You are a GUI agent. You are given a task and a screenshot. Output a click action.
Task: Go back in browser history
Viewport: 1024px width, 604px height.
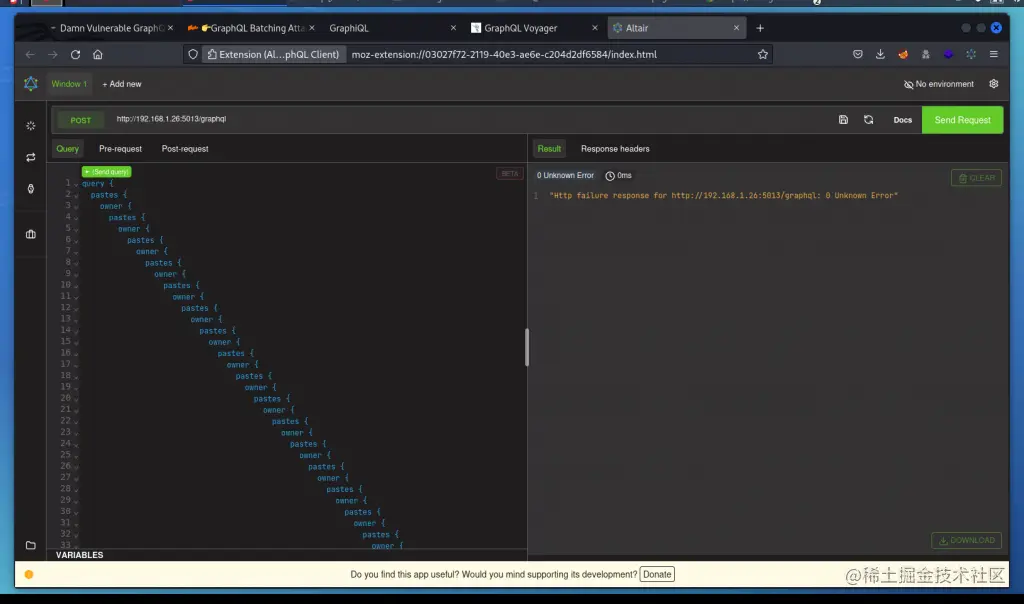point(30,55)
